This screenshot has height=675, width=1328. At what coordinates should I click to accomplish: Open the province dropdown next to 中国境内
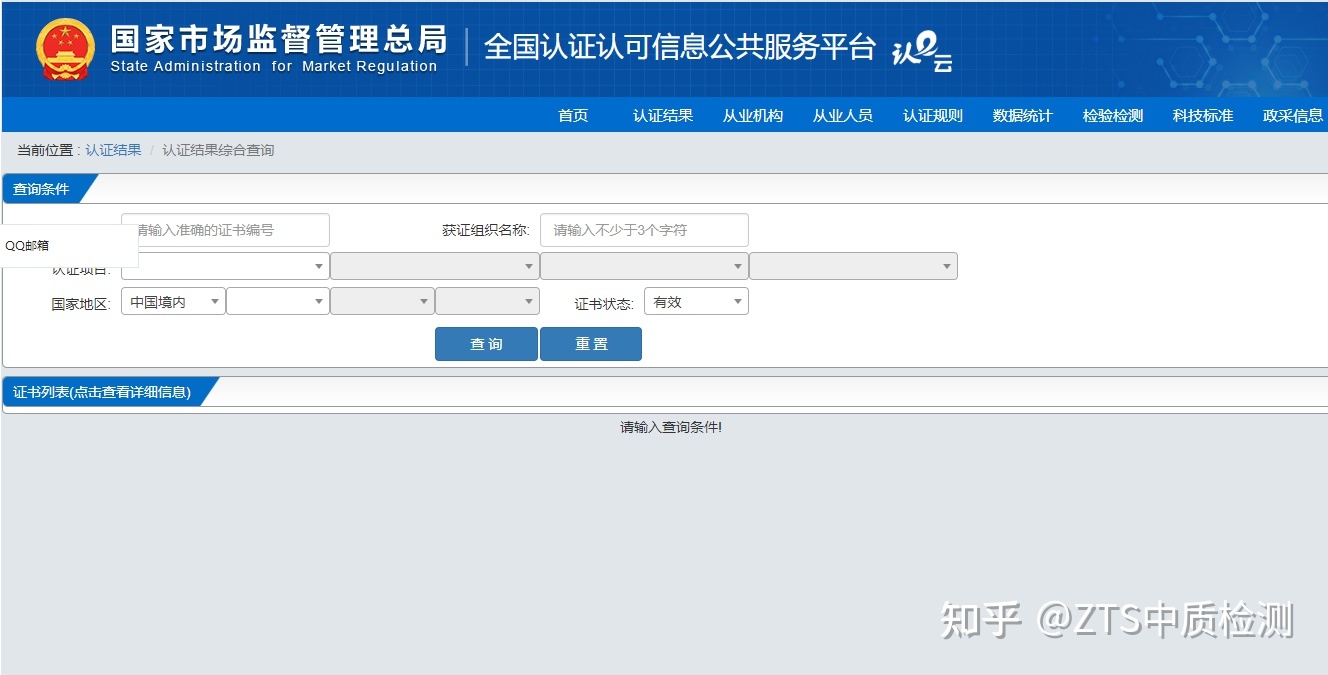click(278, 301)
